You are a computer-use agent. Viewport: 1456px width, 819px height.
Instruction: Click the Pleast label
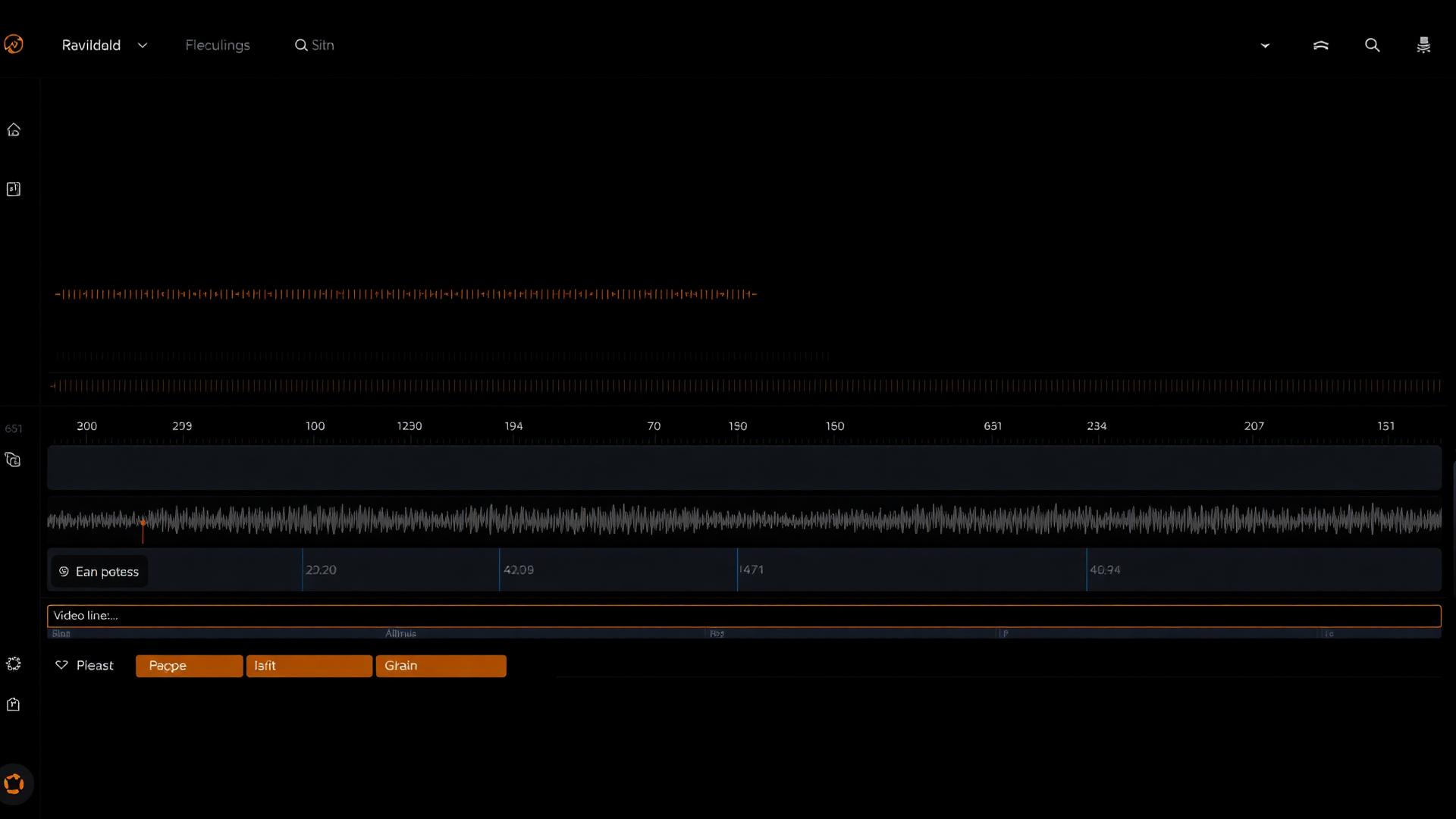click(95, 665)
